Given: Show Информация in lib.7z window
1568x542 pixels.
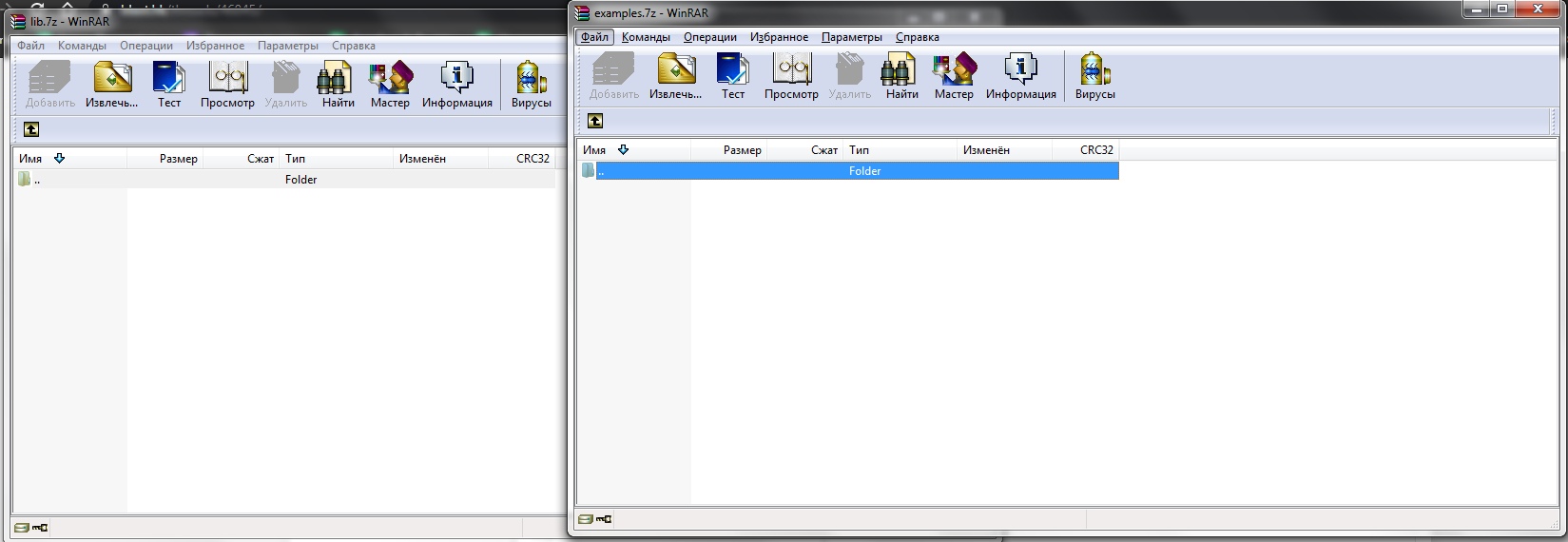Looking at the screenshot, I should [456, 85].
